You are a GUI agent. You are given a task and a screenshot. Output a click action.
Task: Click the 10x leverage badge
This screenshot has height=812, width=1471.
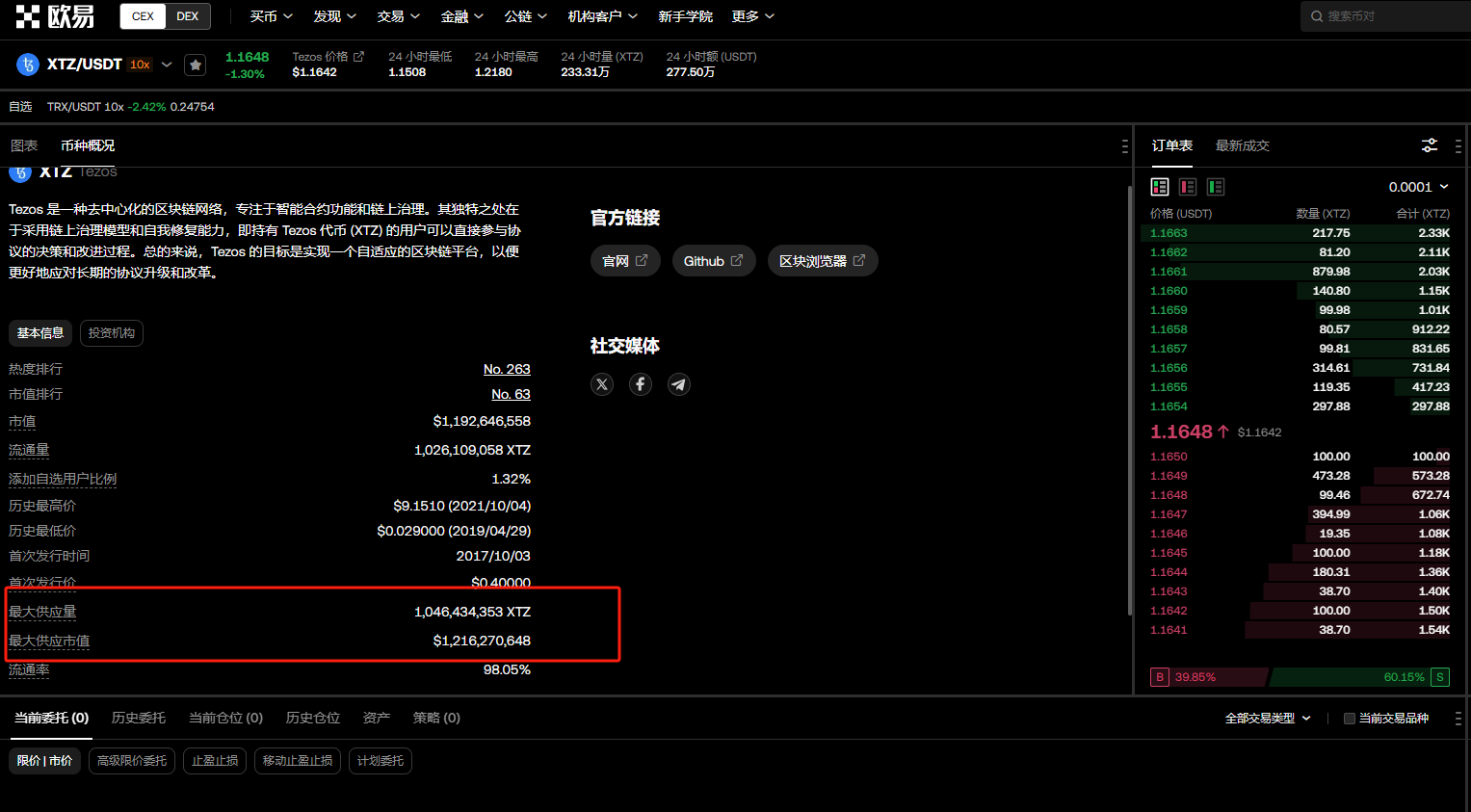click(140, 65)
